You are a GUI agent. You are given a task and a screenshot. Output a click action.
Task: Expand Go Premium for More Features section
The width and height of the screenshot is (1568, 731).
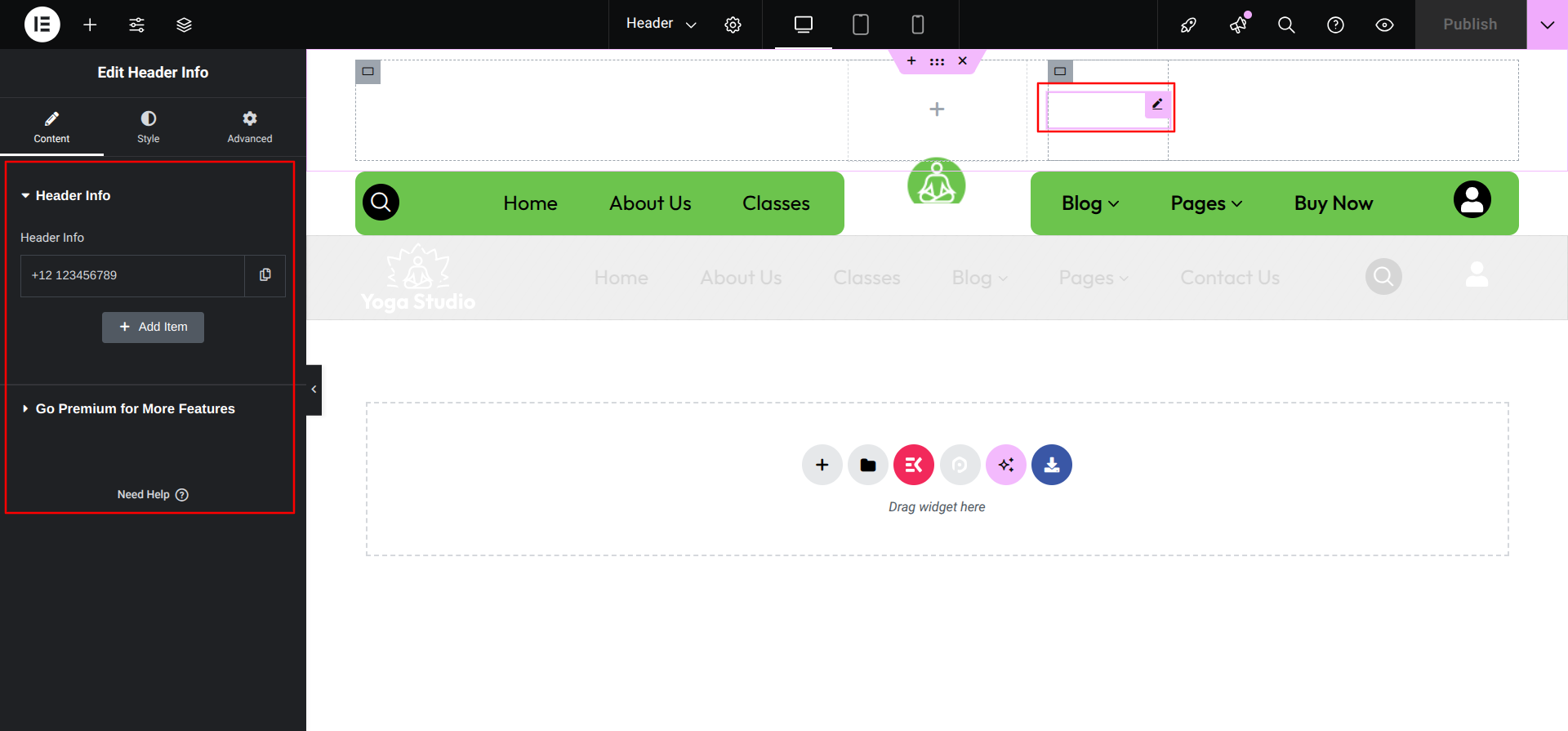(x=129, y=408)
